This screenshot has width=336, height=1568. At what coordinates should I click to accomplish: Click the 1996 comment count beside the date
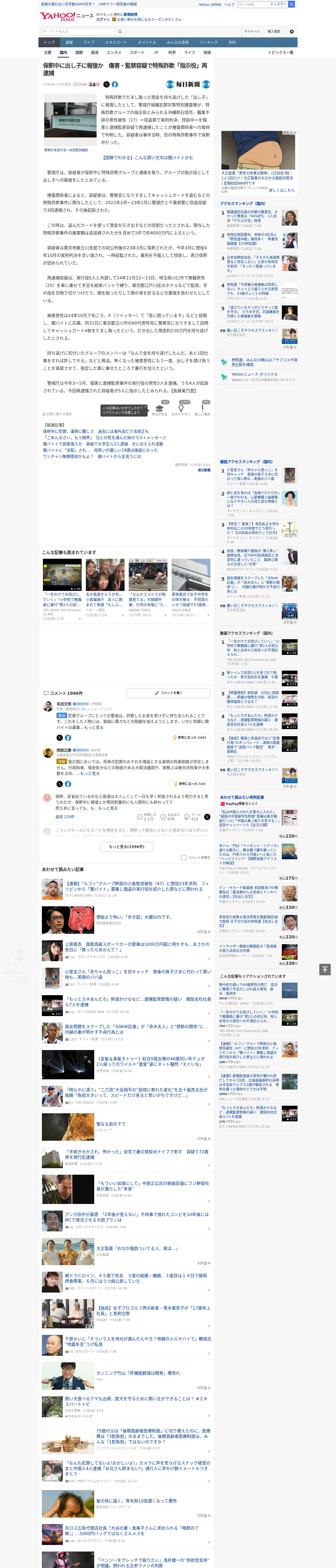tap(81, 85)
